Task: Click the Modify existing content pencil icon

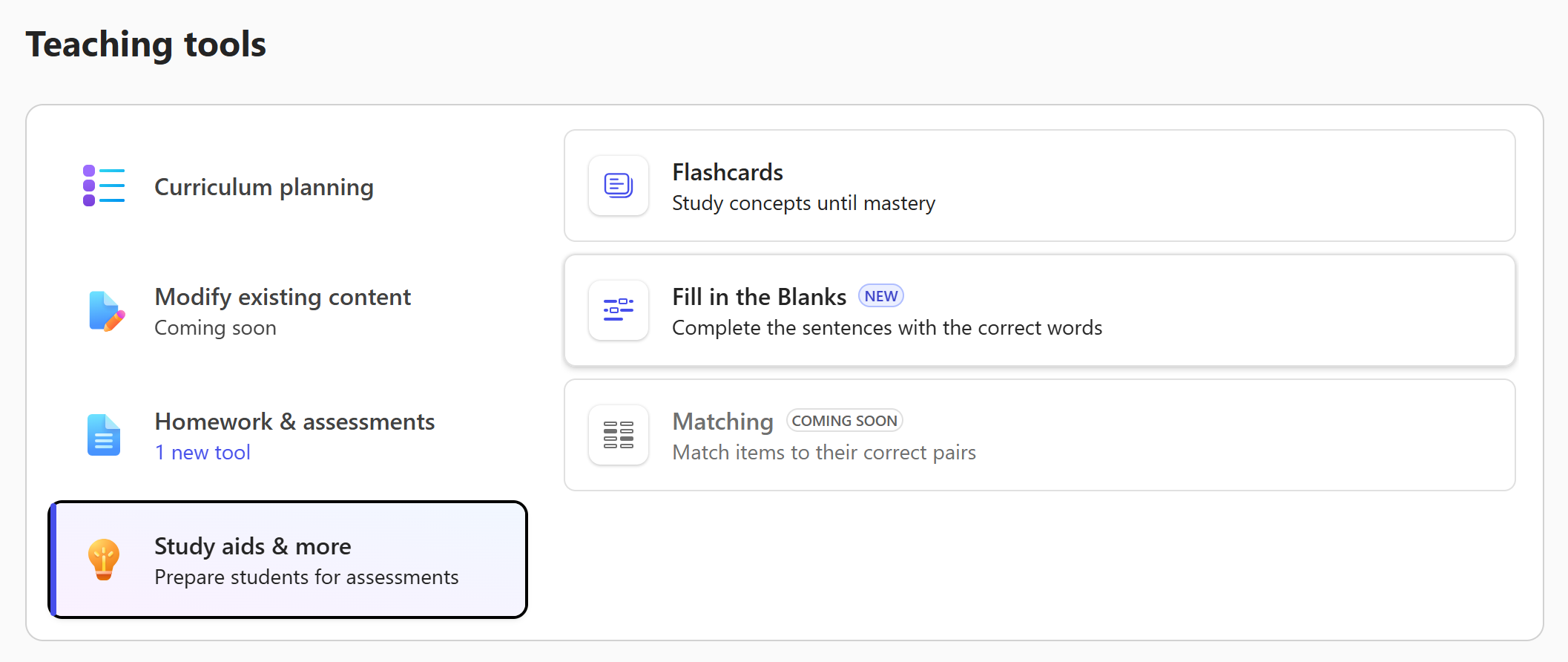Action: (x=106, y=311)
